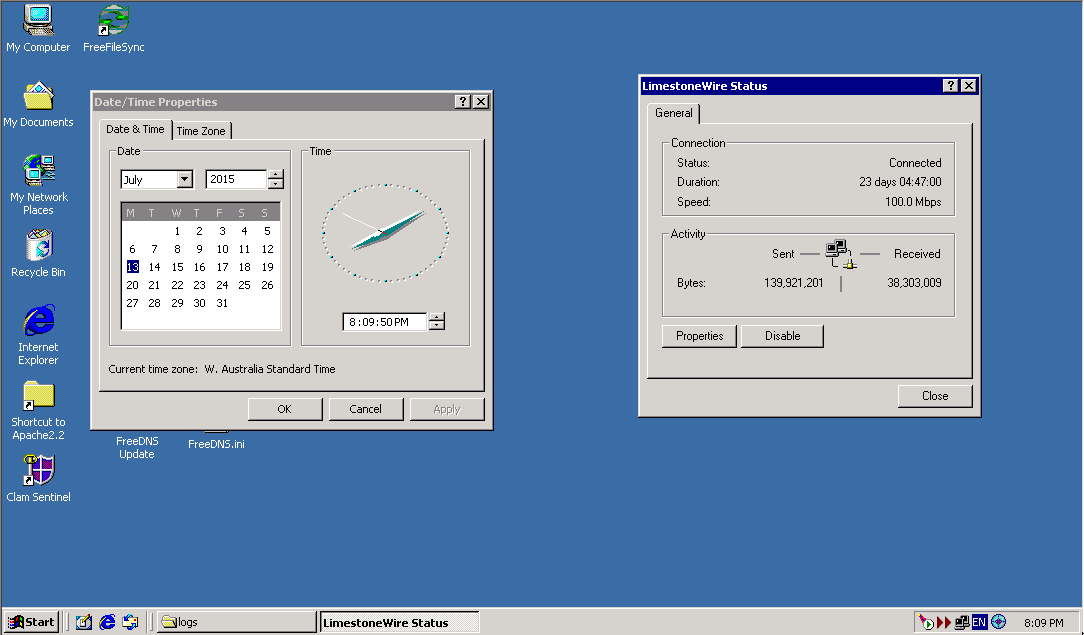Select day 1 in the calendar
Viewport: 1084px width, 635px height.
pos(177,231)
